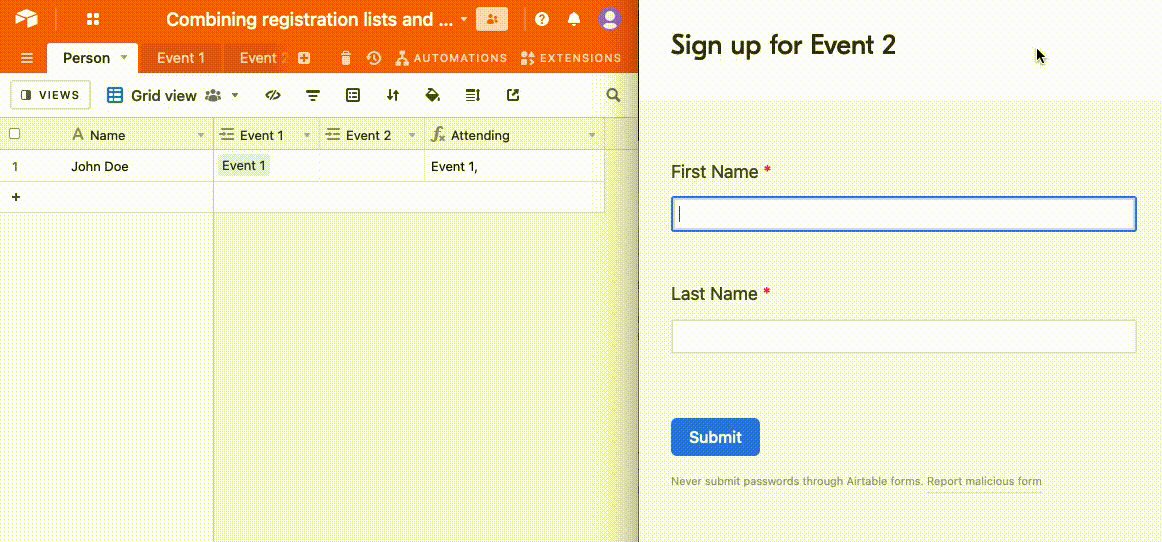Open the Automations menu
The image size is (1162, 542).
(x=451, y=58)
